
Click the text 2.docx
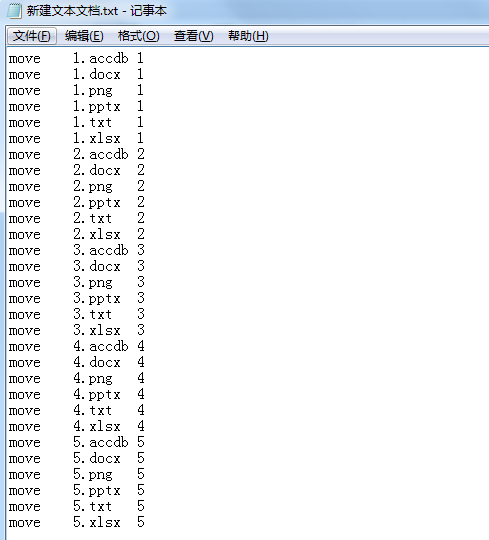coord(97,170)
